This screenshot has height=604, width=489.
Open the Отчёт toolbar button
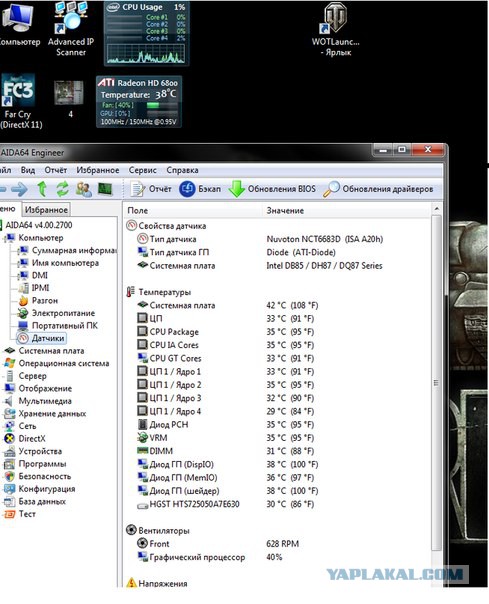click(151, 189)
